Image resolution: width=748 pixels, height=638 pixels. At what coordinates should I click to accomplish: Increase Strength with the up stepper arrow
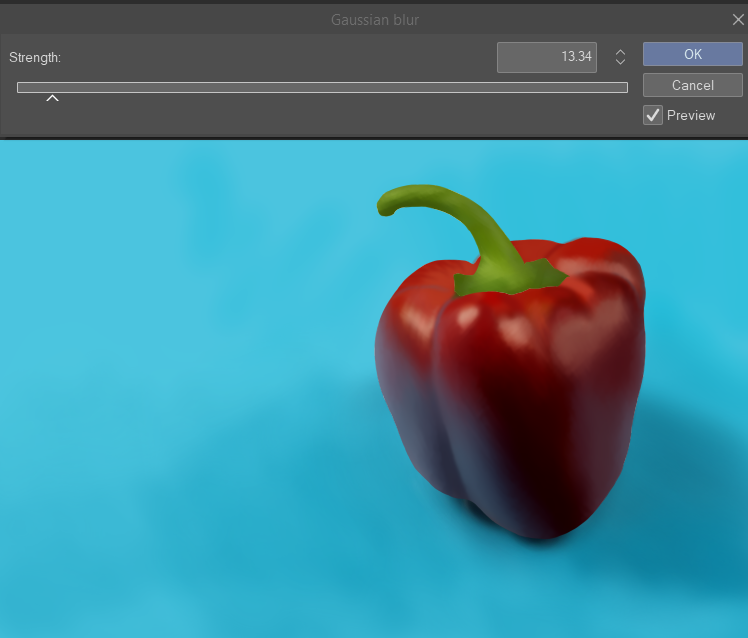620,52
